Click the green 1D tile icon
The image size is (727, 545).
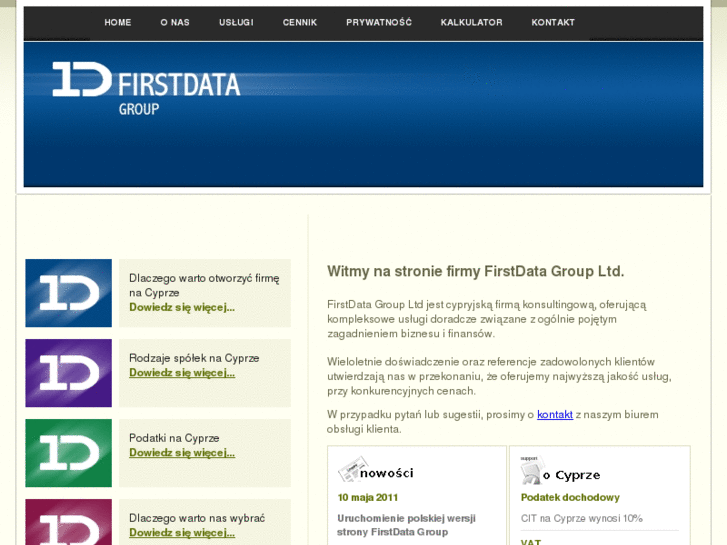click(x=69, y=453)
